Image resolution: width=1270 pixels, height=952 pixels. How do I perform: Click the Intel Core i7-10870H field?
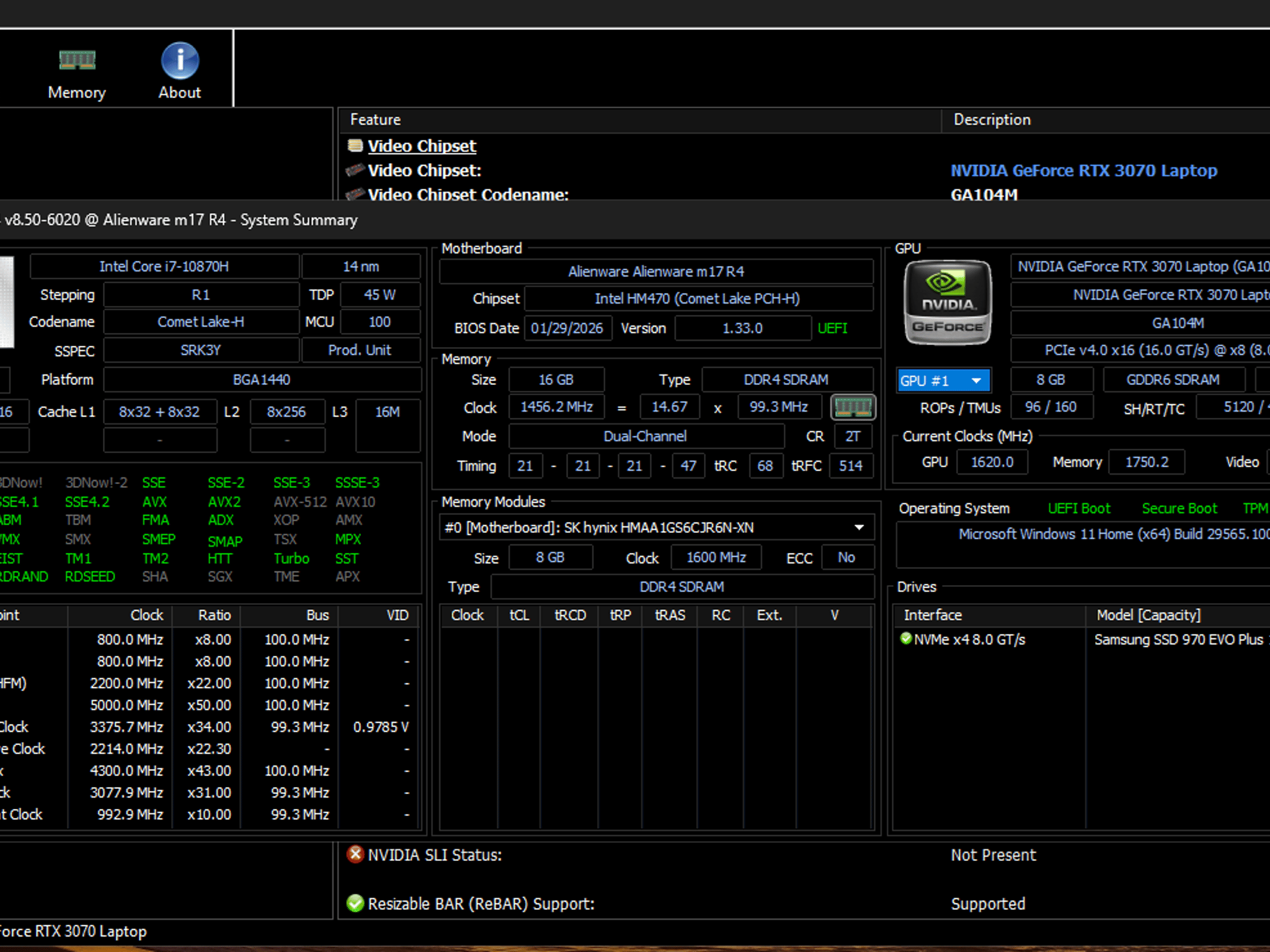click(x=164, y=267)
